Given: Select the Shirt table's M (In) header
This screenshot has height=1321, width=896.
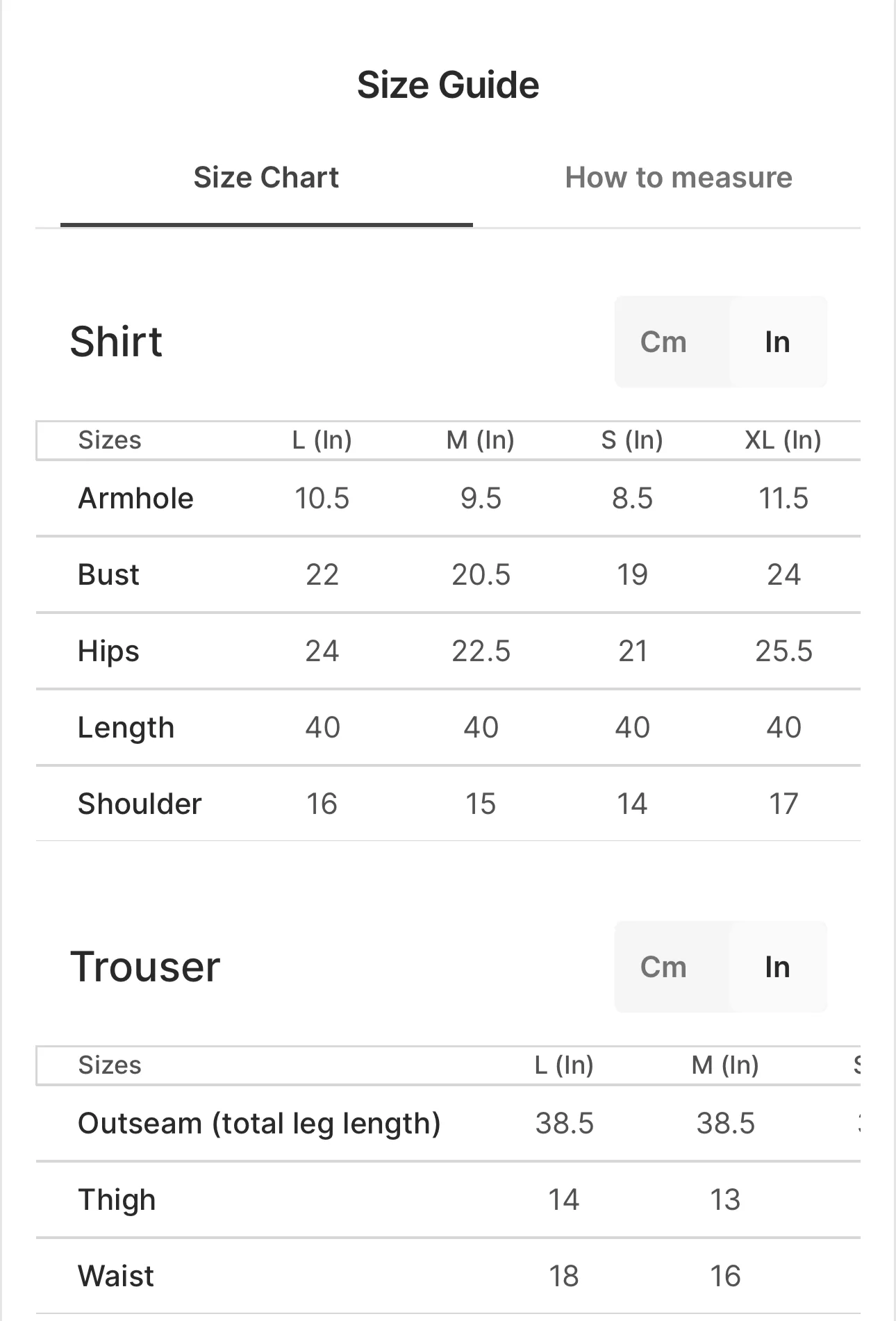Looking at the screenshot, I should pyautogui.click(x=480, y=440).
